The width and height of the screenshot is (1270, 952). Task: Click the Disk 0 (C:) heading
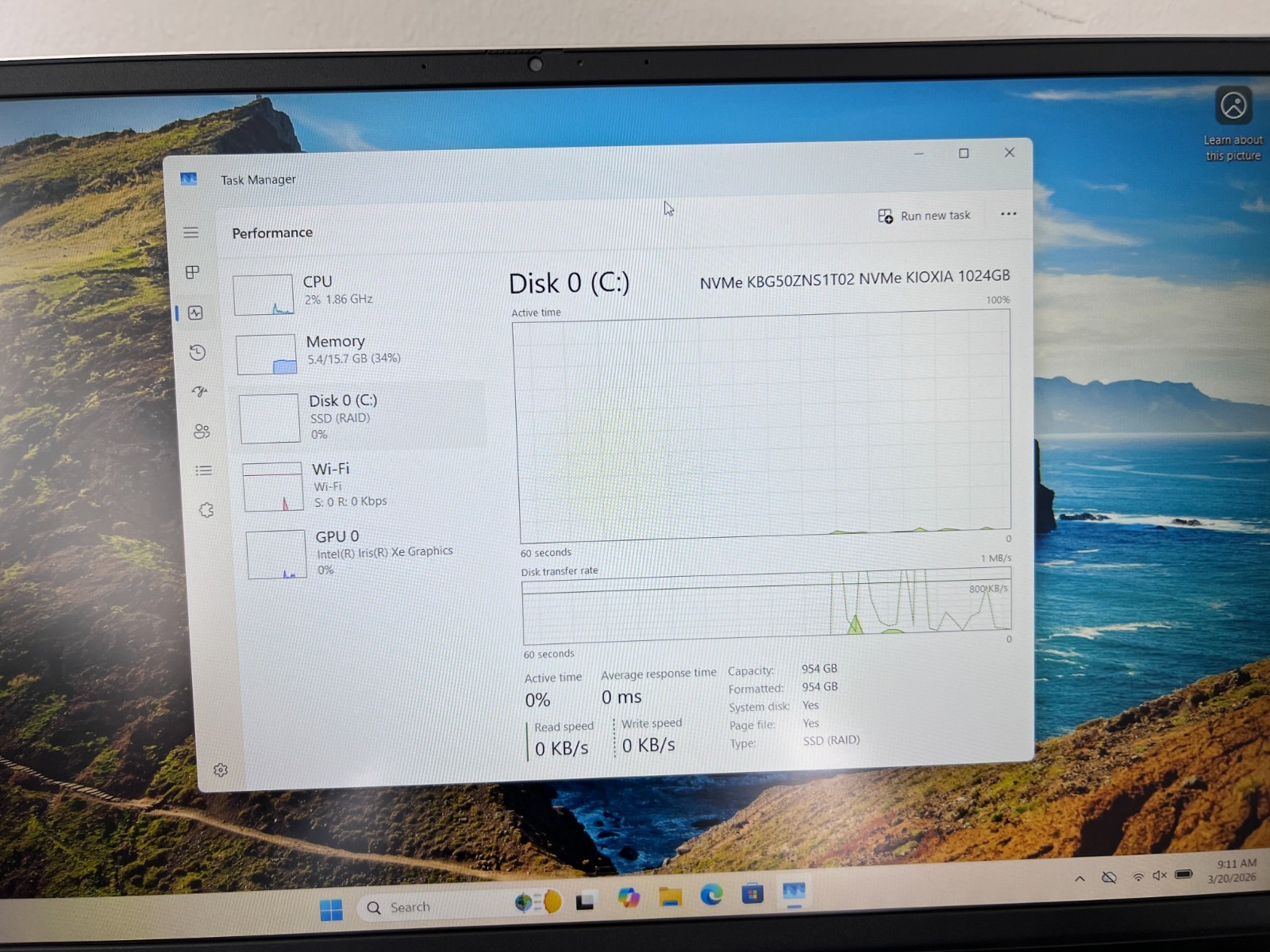coord(569,283)
